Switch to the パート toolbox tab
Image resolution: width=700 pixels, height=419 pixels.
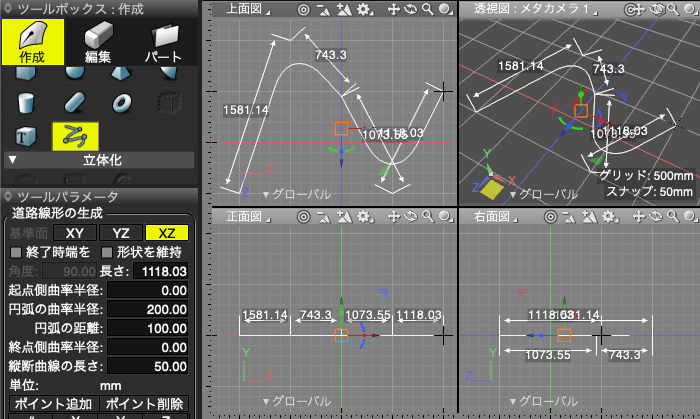[x=163, y=42]
